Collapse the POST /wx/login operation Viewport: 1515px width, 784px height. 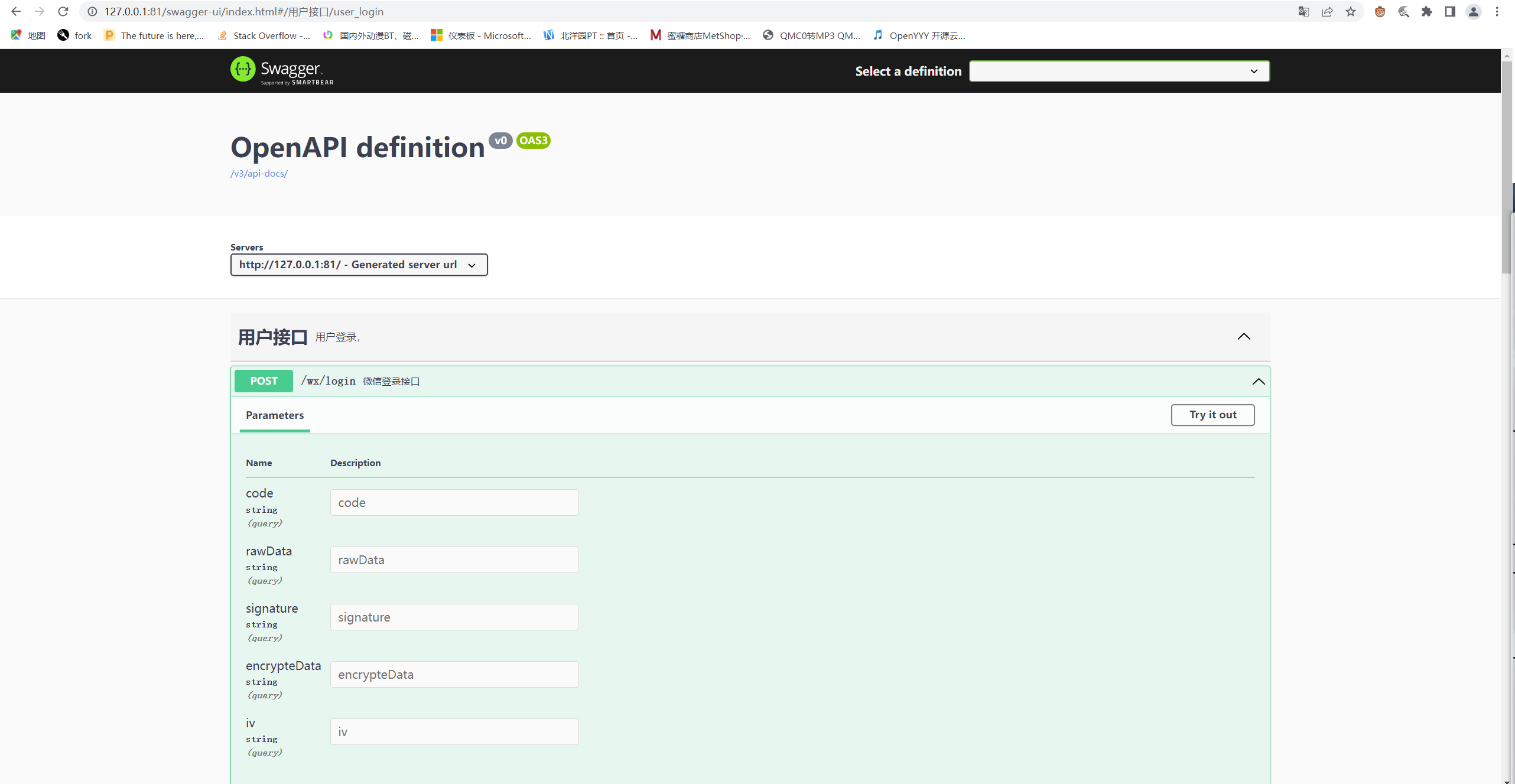[x=1258, y=382]
